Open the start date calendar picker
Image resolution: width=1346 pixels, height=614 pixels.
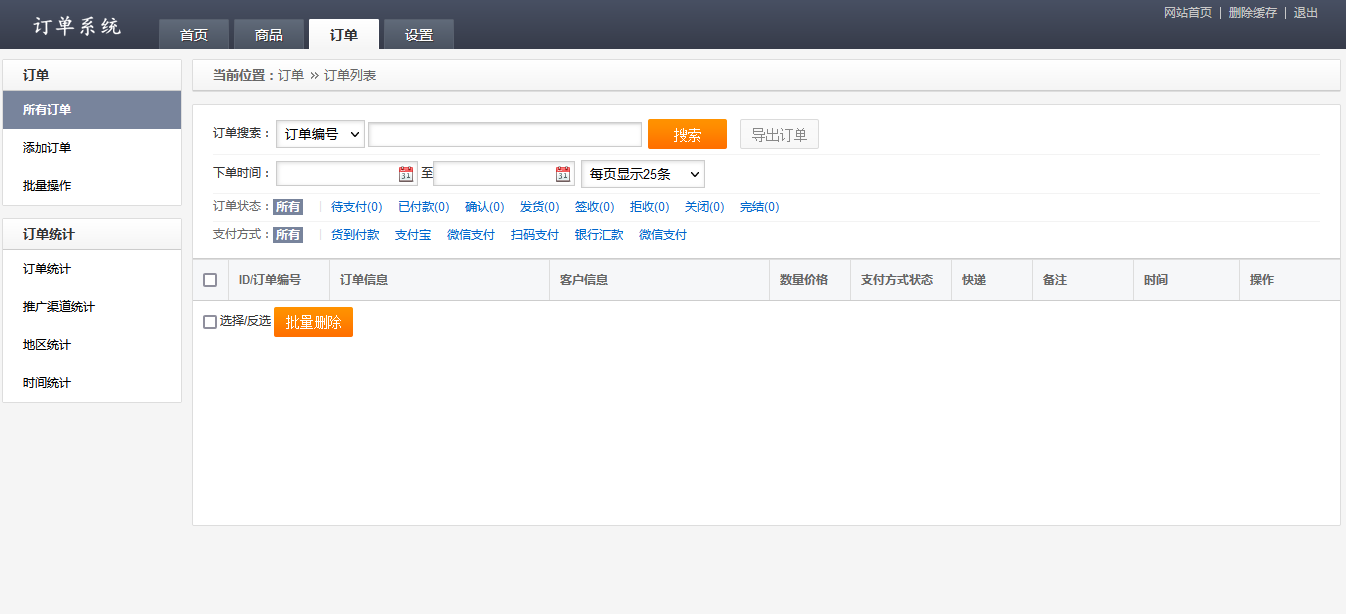pos(404,172)
